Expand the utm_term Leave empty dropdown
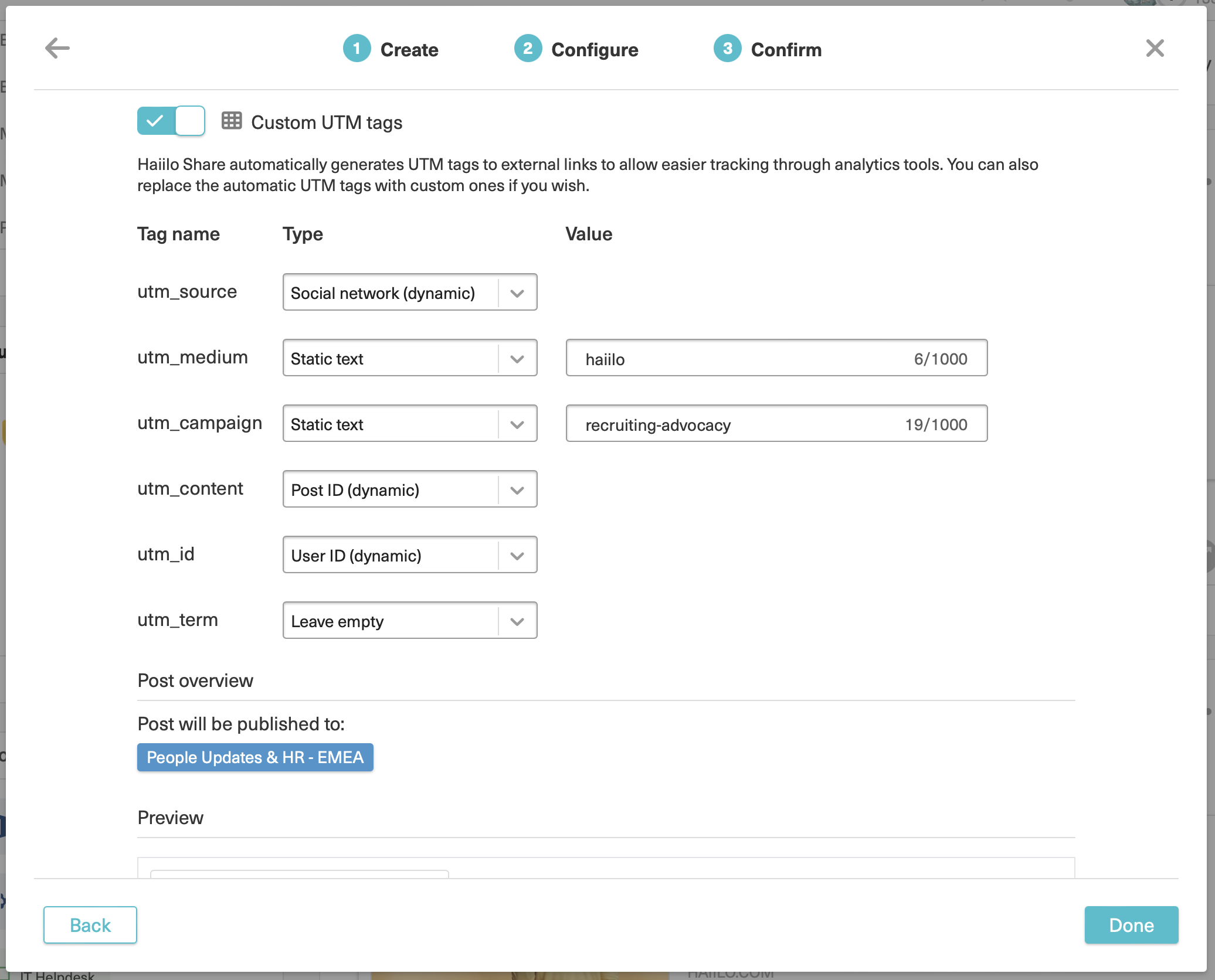 tap(409, 621)
